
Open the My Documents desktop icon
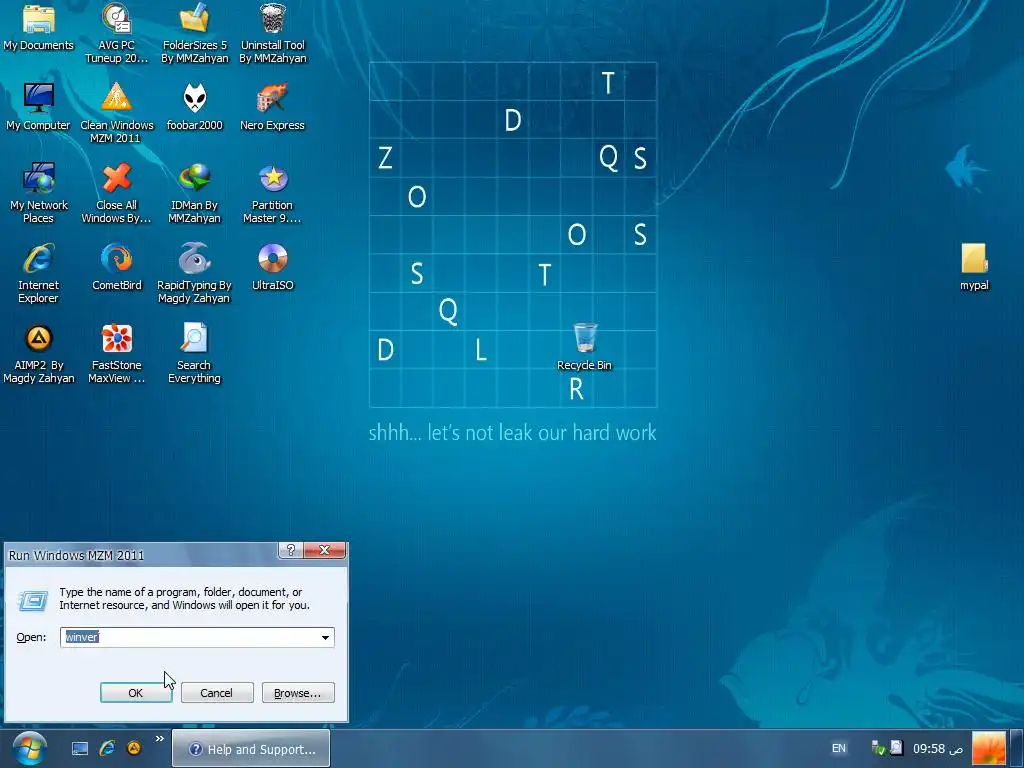(39, 27)
